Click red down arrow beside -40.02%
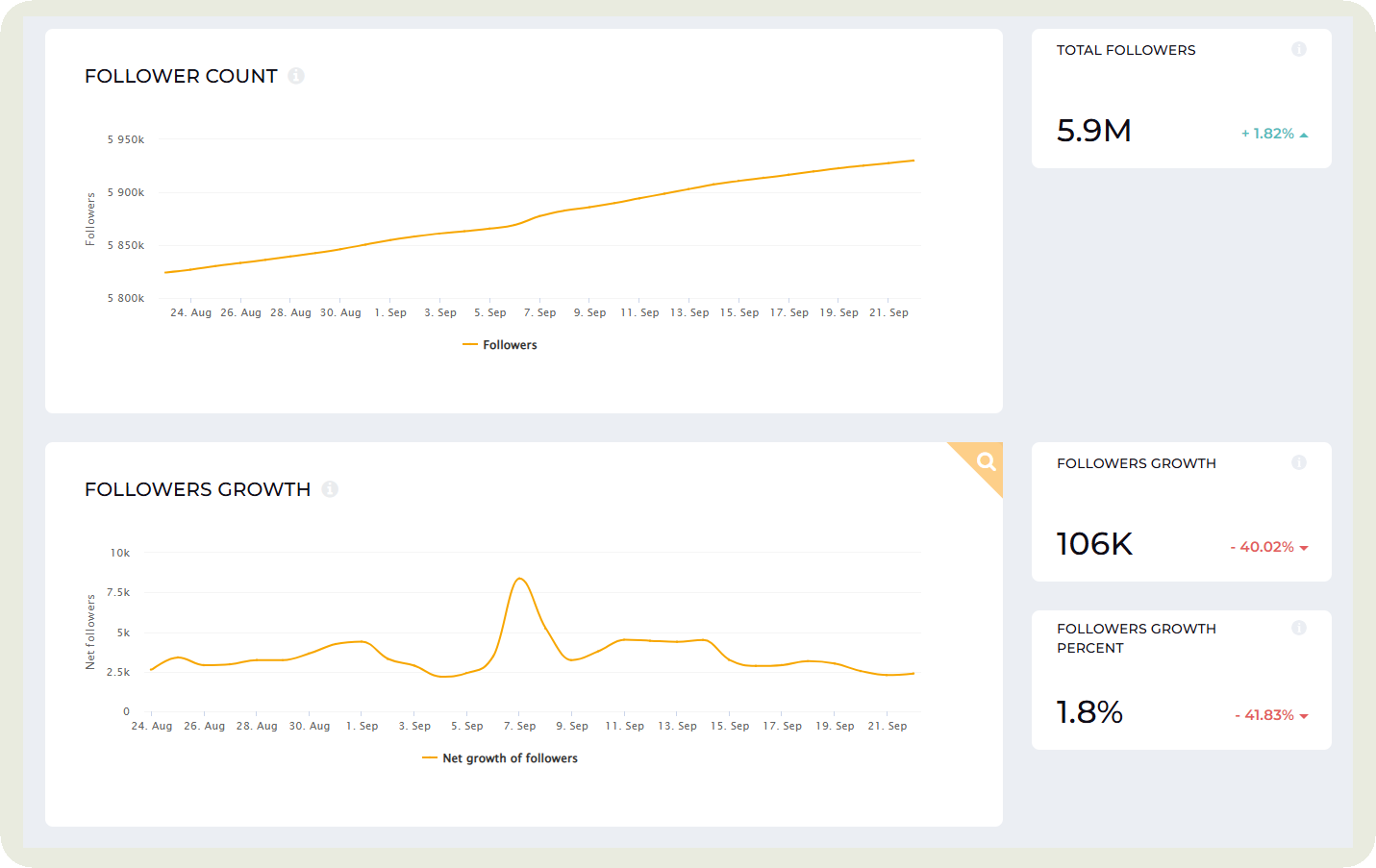The width and height of the screenshot is (1376, 868). 1304,548
